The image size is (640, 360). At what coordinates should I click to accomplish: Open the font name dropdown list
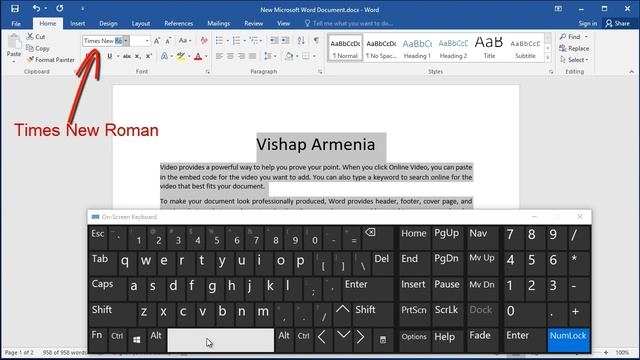[x=126, y=40]
